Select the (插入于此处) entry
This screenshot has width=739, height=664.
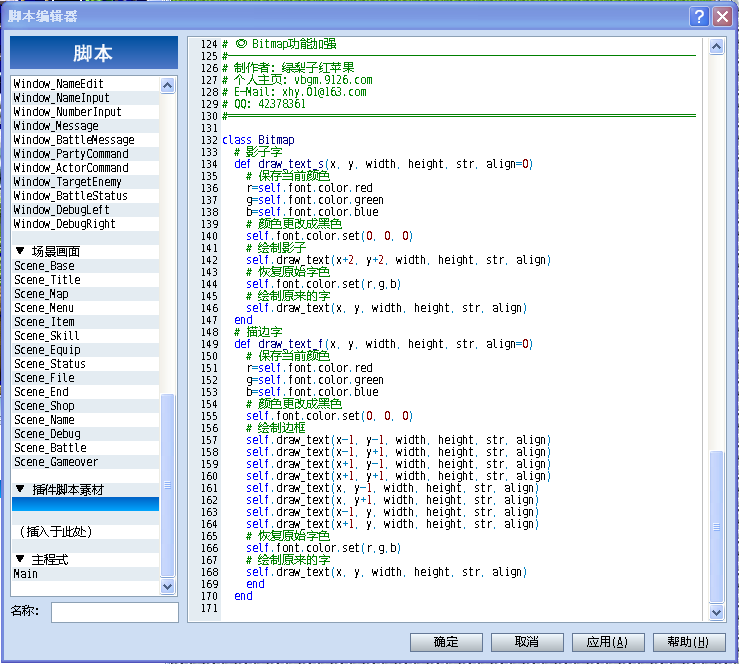(85, 532)
